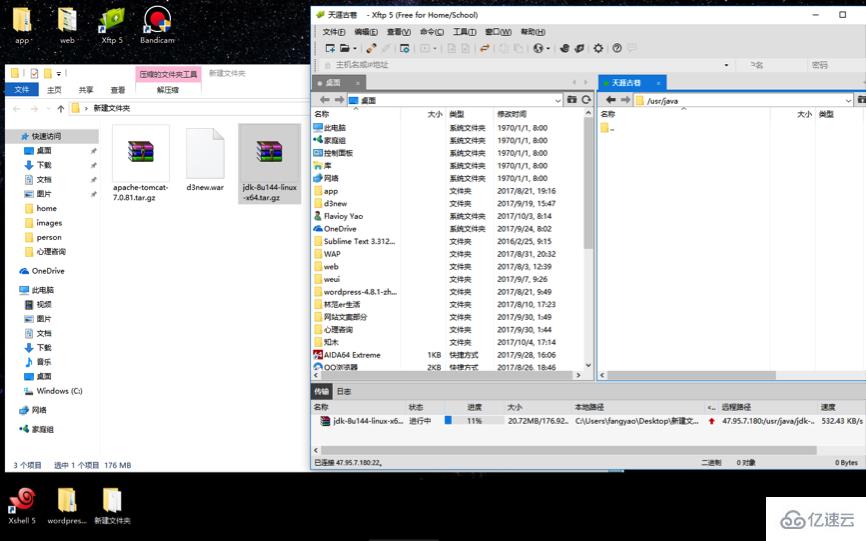The width and height of the screenshot is (866, 541).
Task: Select the jdk-8u144 transfer row name
Action: coord(362,421)
